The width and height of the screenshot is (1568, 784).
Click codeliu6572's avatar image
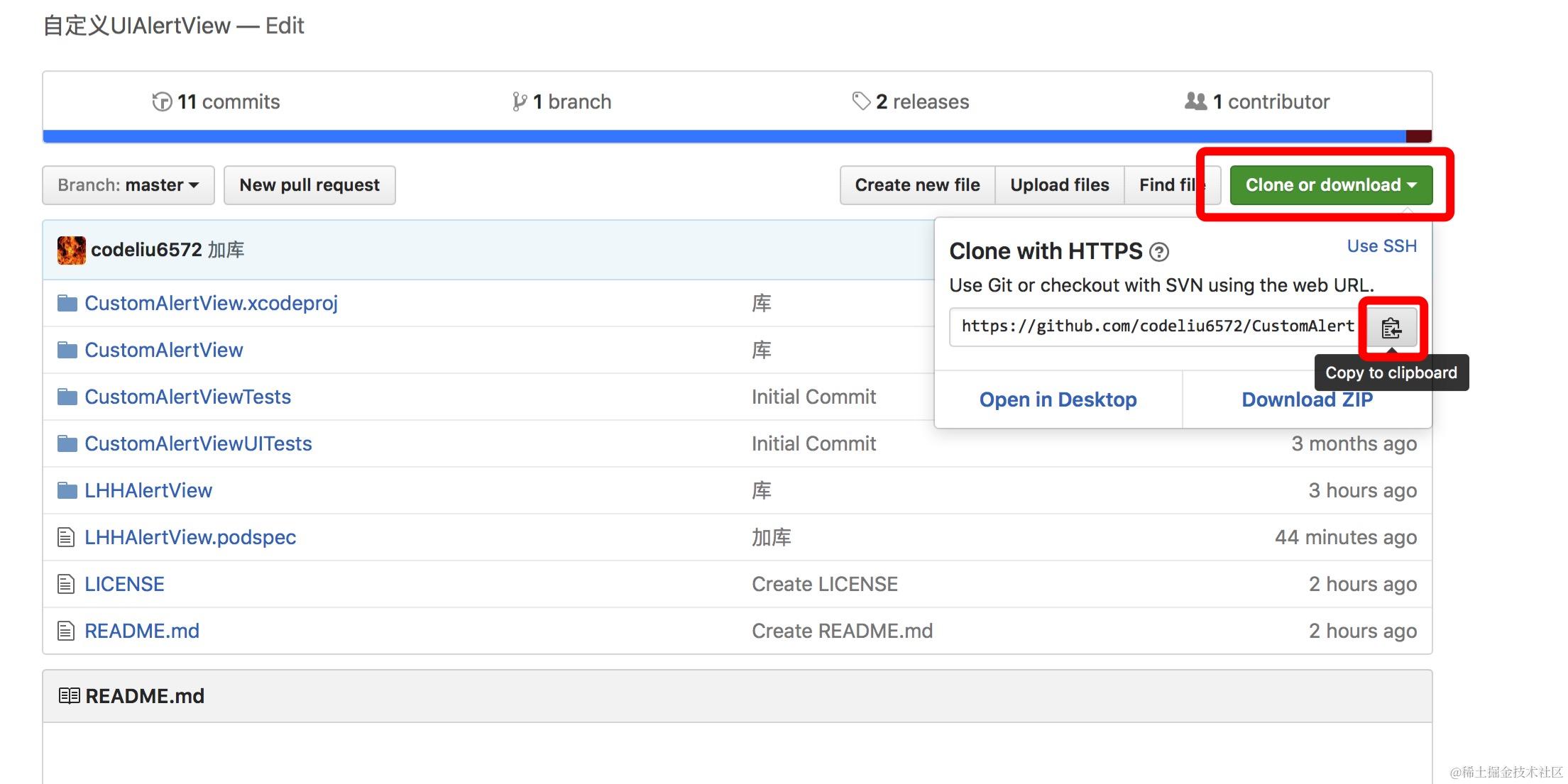(x=72, y=250)
